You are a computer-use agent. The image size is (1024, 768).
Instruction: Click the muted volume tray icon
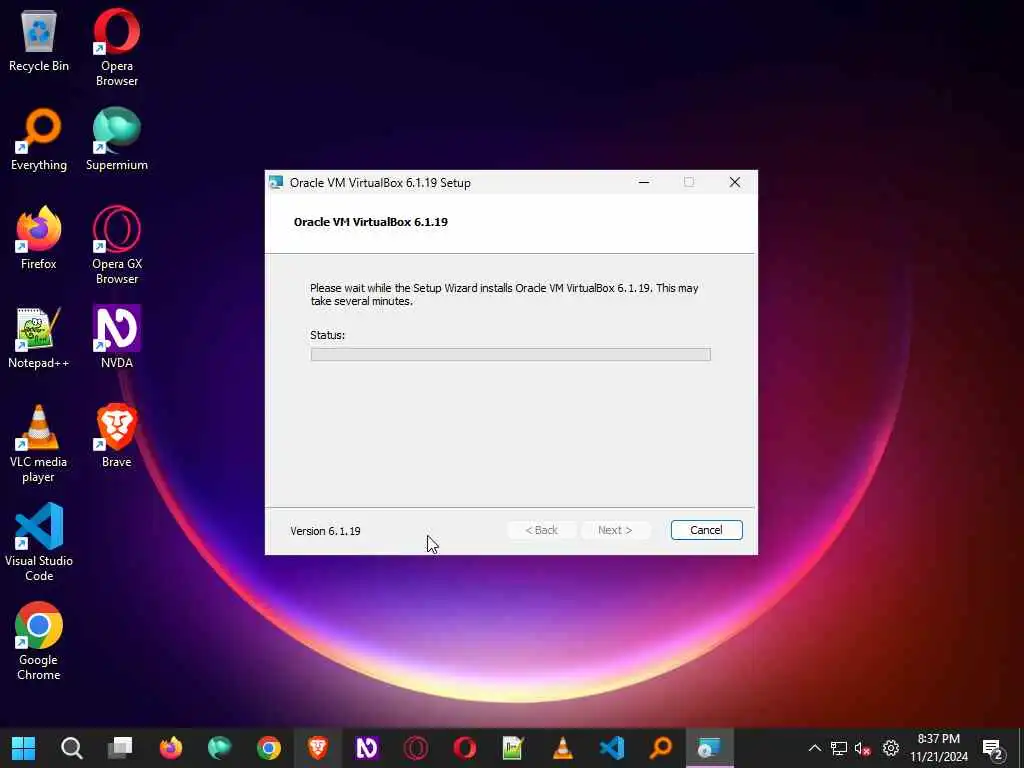click(x=863, y=748)
